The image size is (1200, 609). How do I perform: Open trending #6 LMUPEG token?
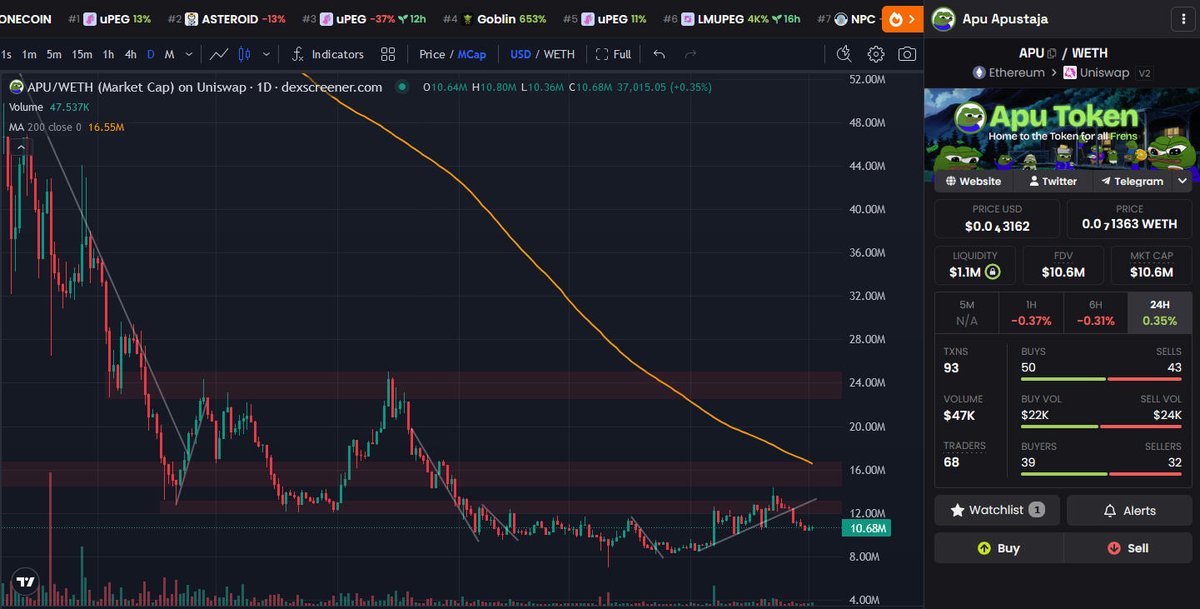tap(732, 19)
